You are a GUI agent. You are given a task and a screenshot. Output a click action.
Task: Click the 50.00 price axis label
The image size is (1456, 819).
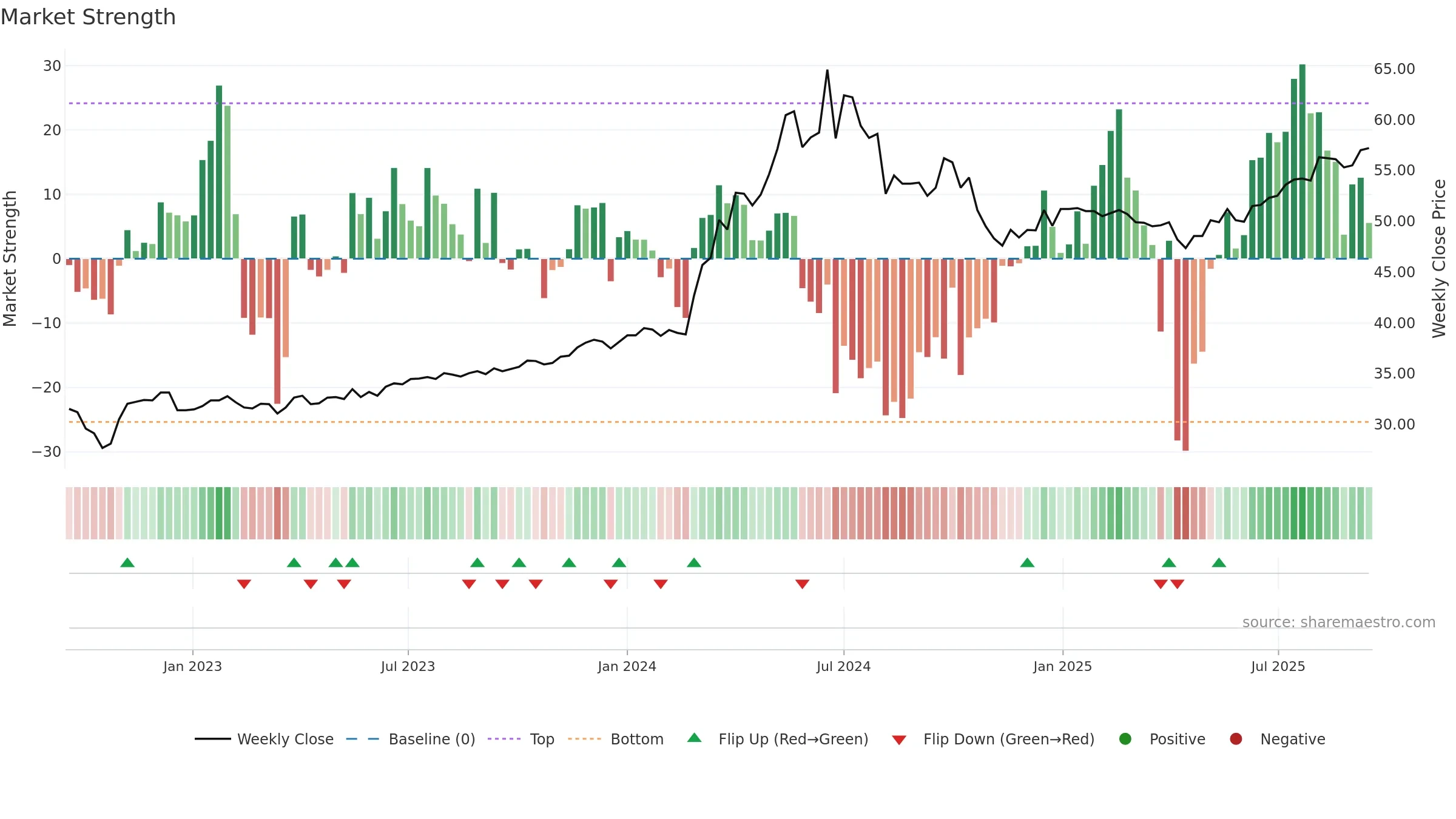coord(1394,221)
